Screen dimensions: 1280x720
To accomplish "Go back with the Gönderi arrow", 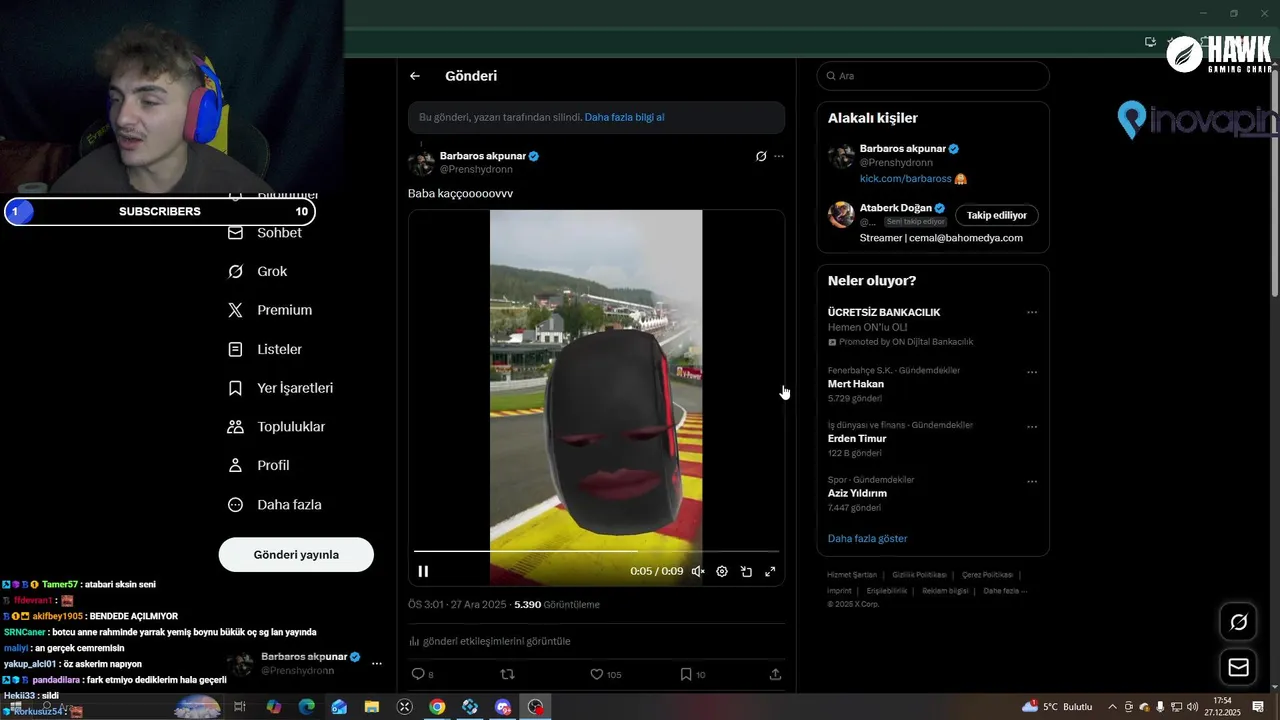I will pyautogui.click(x=415, y=76).
